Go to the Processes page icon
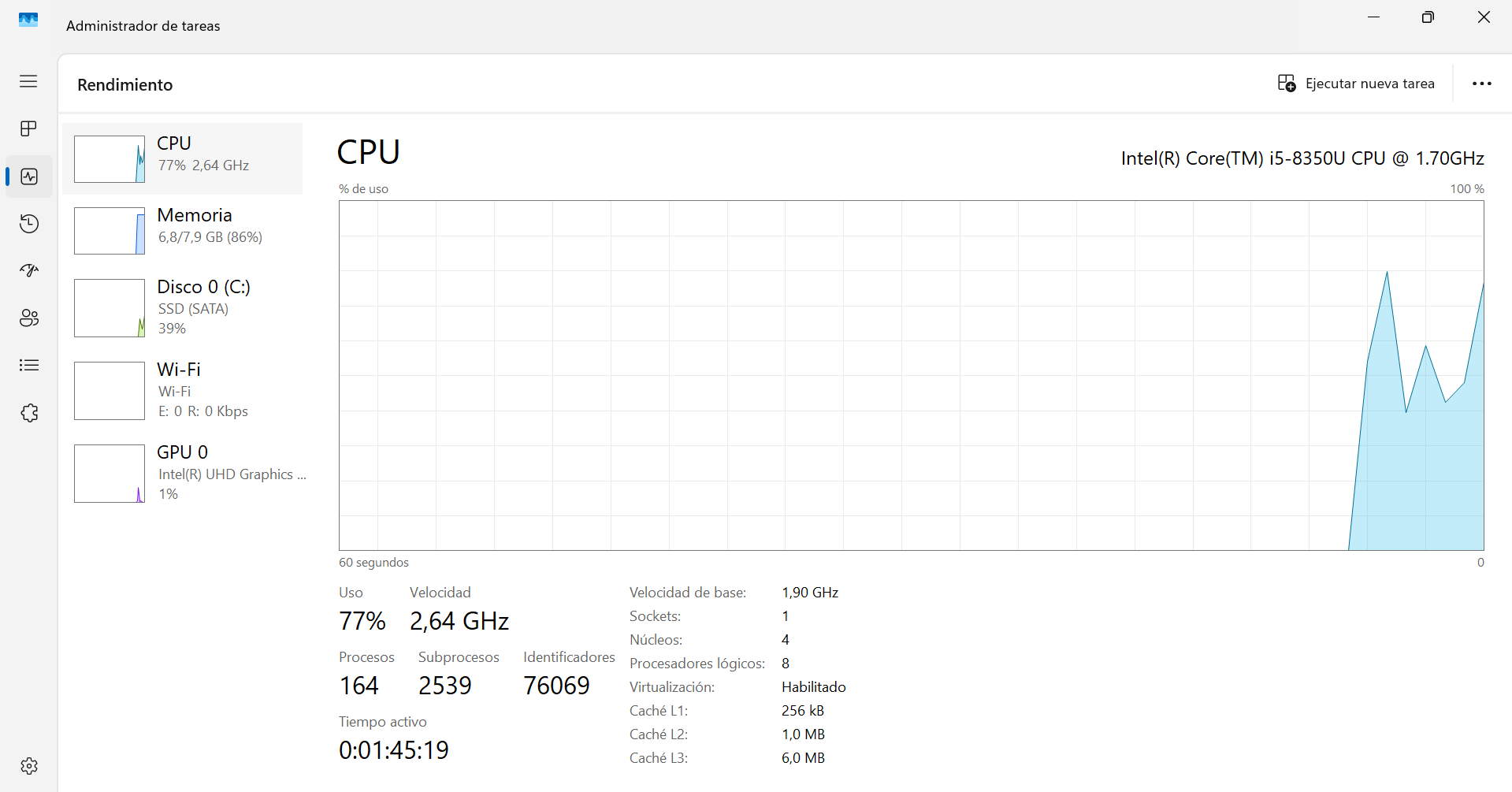This screenshot has width=1512, height=792. [x=28, y=128]
